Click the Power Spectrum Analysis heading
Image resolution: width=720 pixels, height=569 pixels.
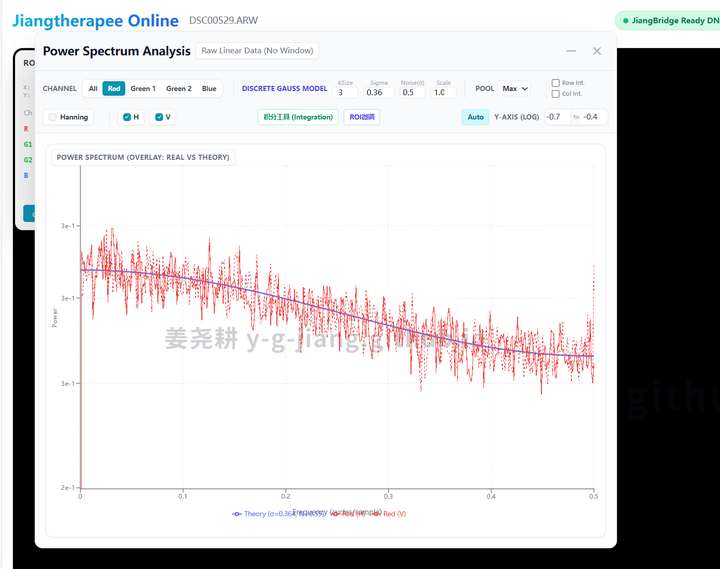click(117, 51)
